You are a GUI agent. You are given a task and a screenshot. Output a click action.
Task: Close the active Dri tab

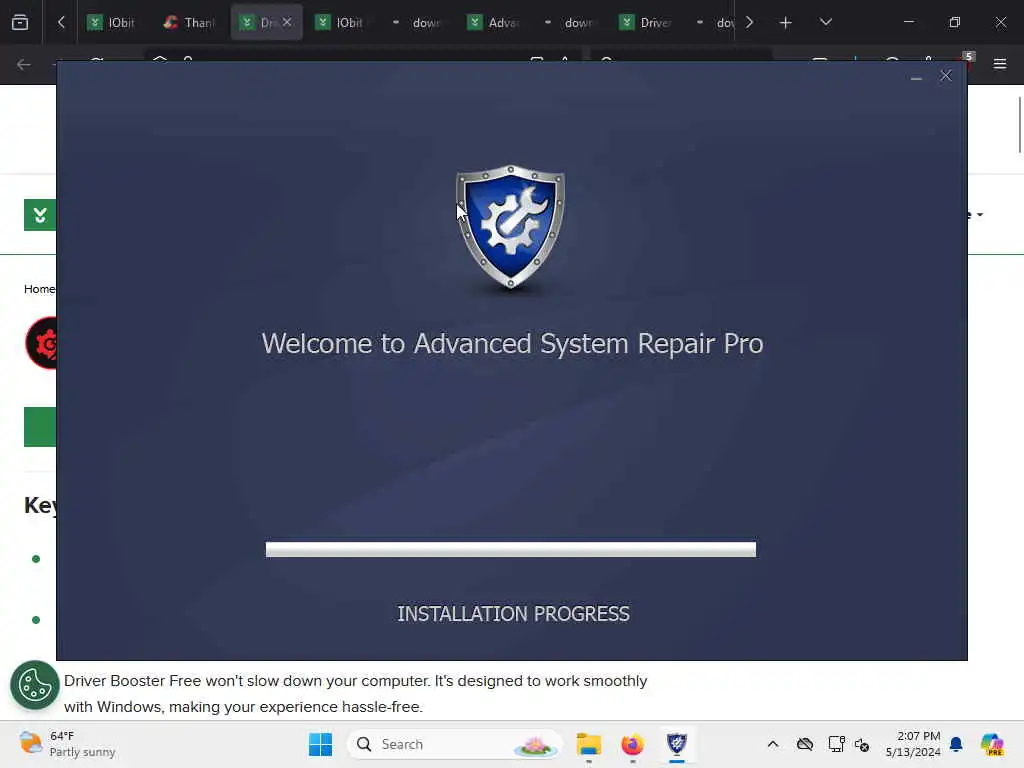click(287, 22)
